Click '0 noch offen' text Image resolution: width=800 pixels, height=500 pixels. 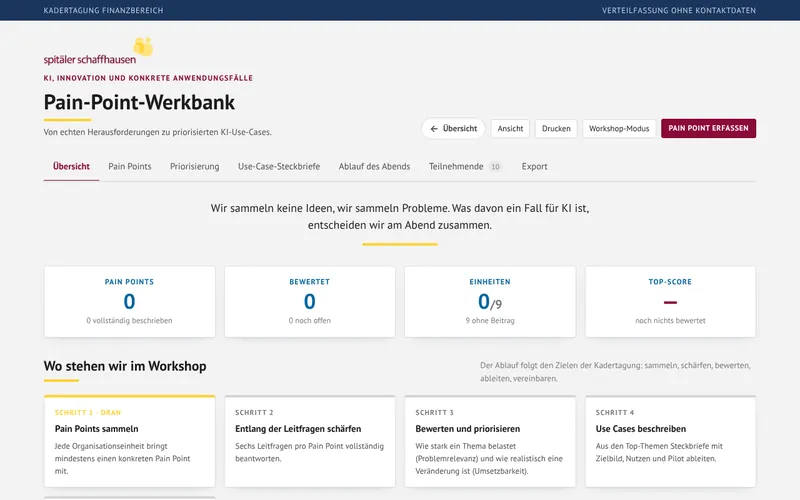310,320
